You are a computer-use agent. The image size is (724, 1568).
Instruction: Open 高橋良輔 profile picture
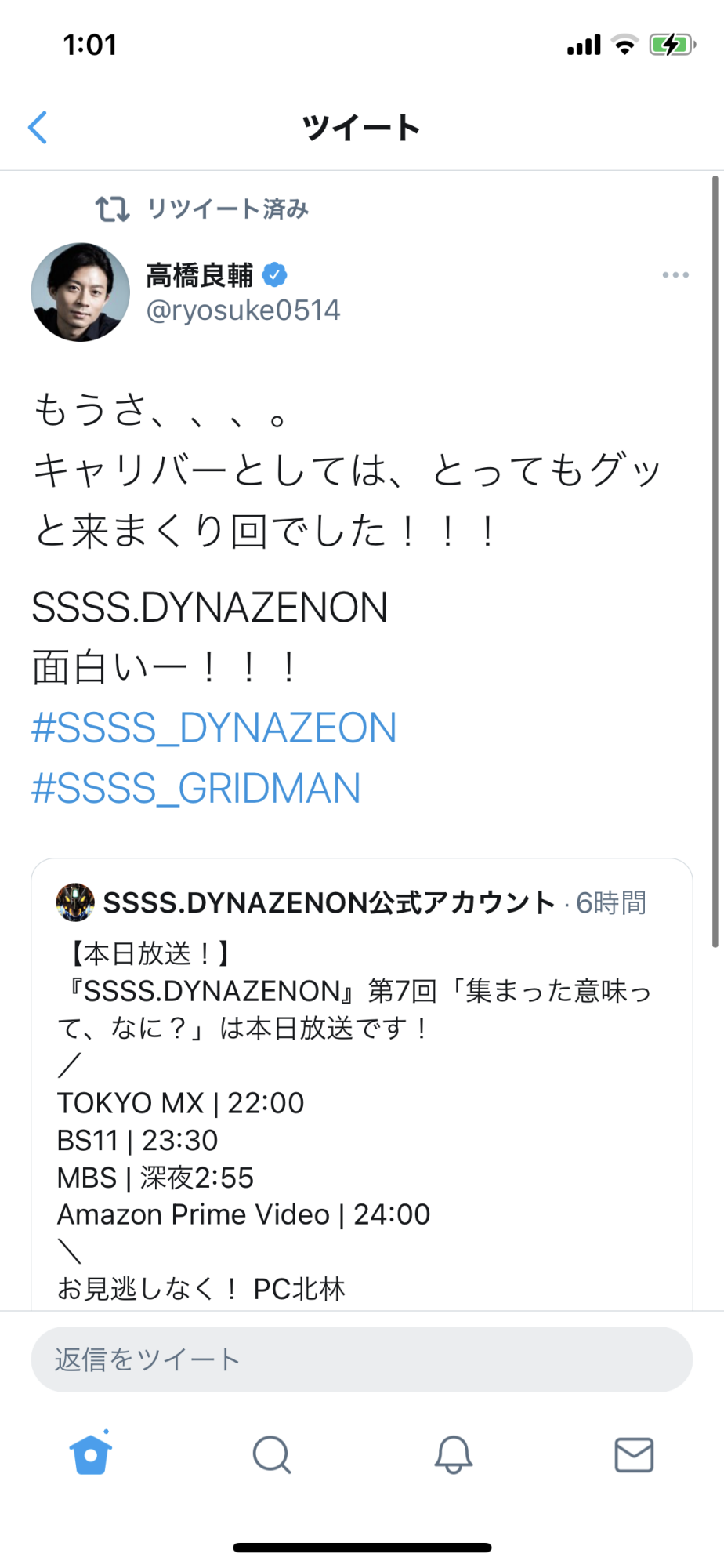coord(81,292)
